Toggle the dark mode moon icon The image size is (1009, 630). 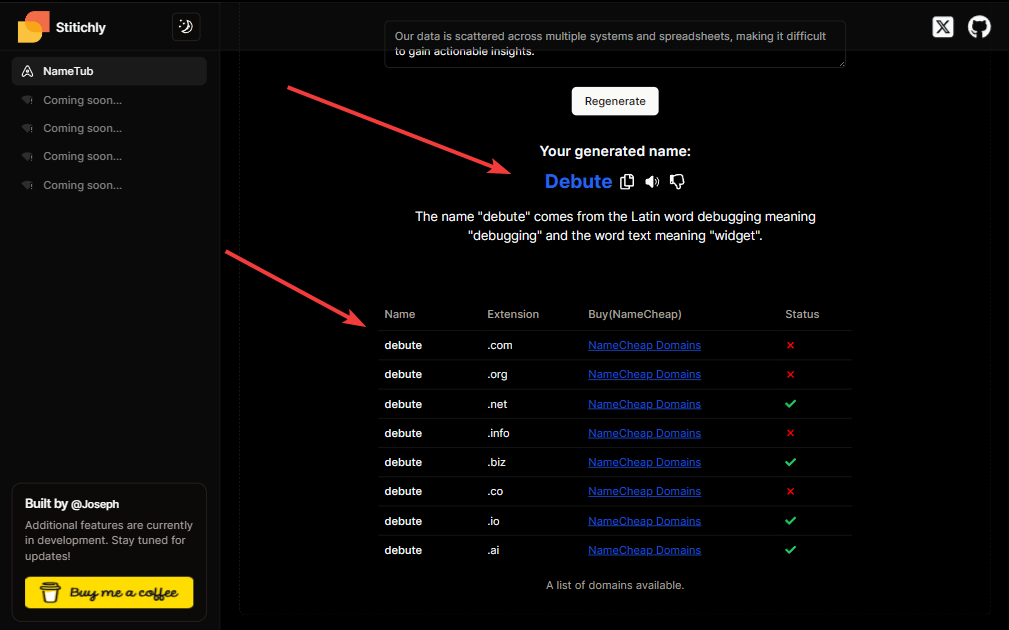click(x=186, y=27)
